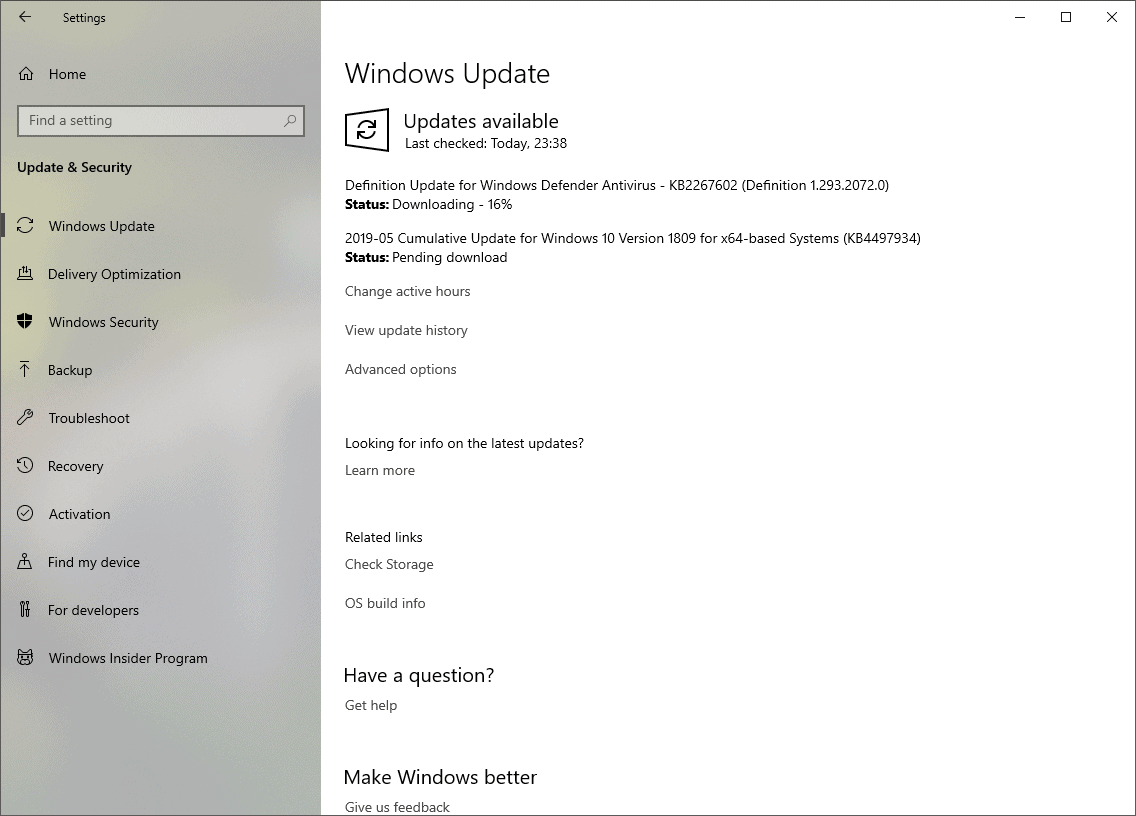Open the Home settings page

[160, 74]
